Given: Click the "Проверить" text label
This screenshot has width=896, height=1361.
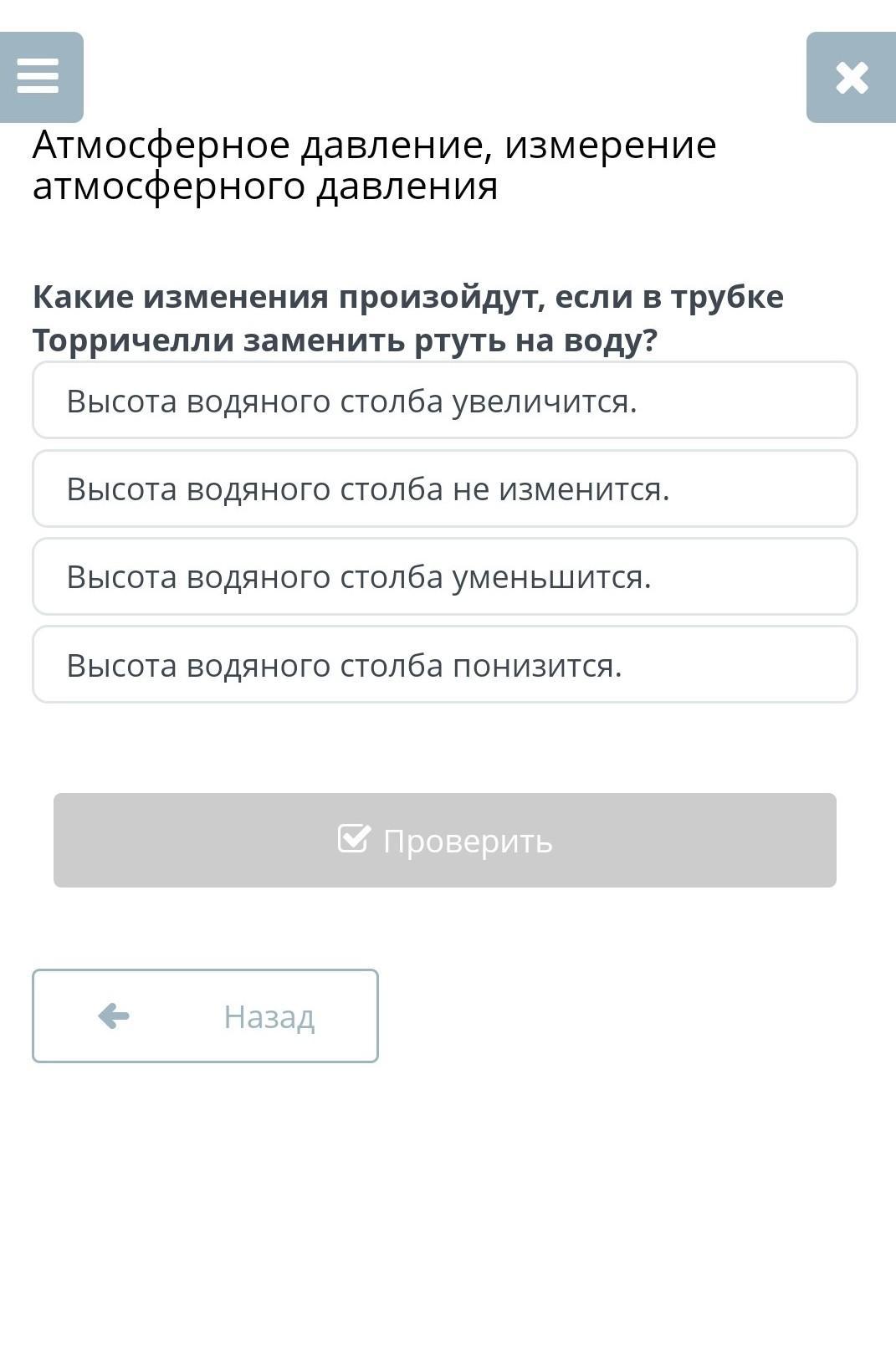Looking at the screenshot, I should tap(467, 841).
